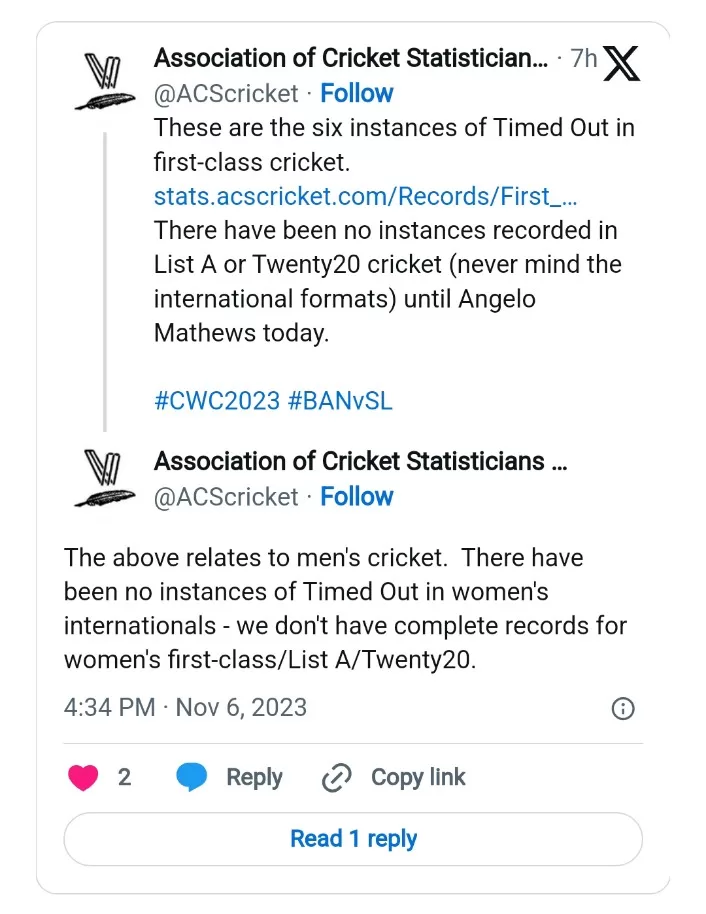Open stats.acscricket.com records link
This screenshot has height=914, width=706.
tap(366, 196)
